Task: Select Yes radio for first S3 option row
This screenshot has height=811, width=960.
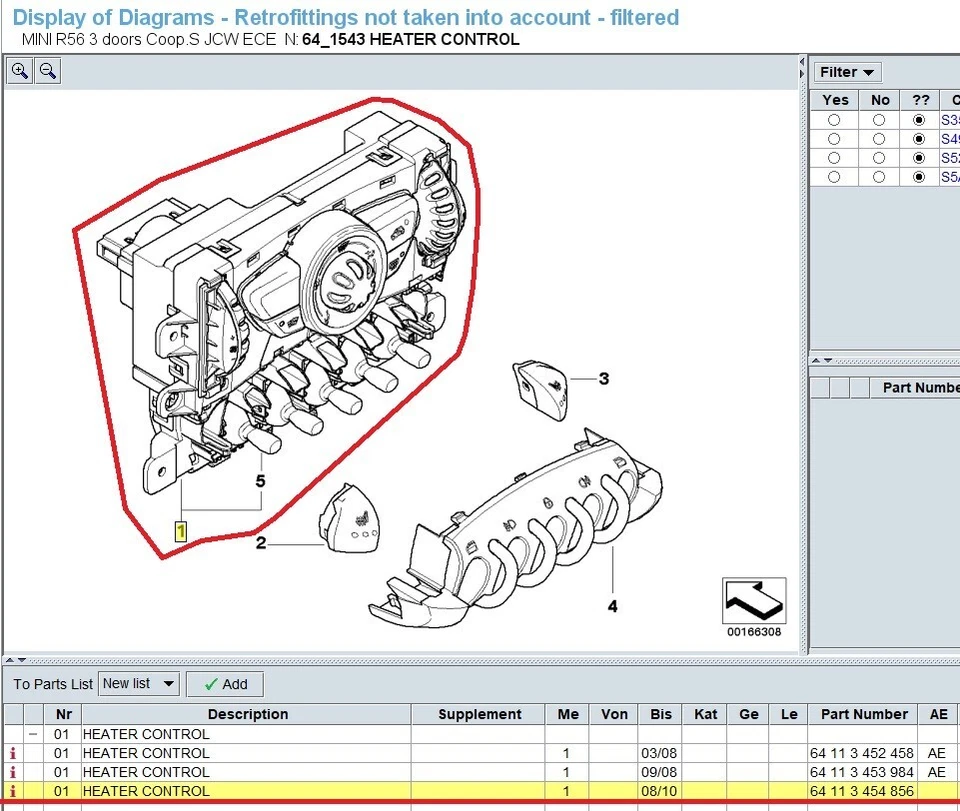Action: point(834,120)
